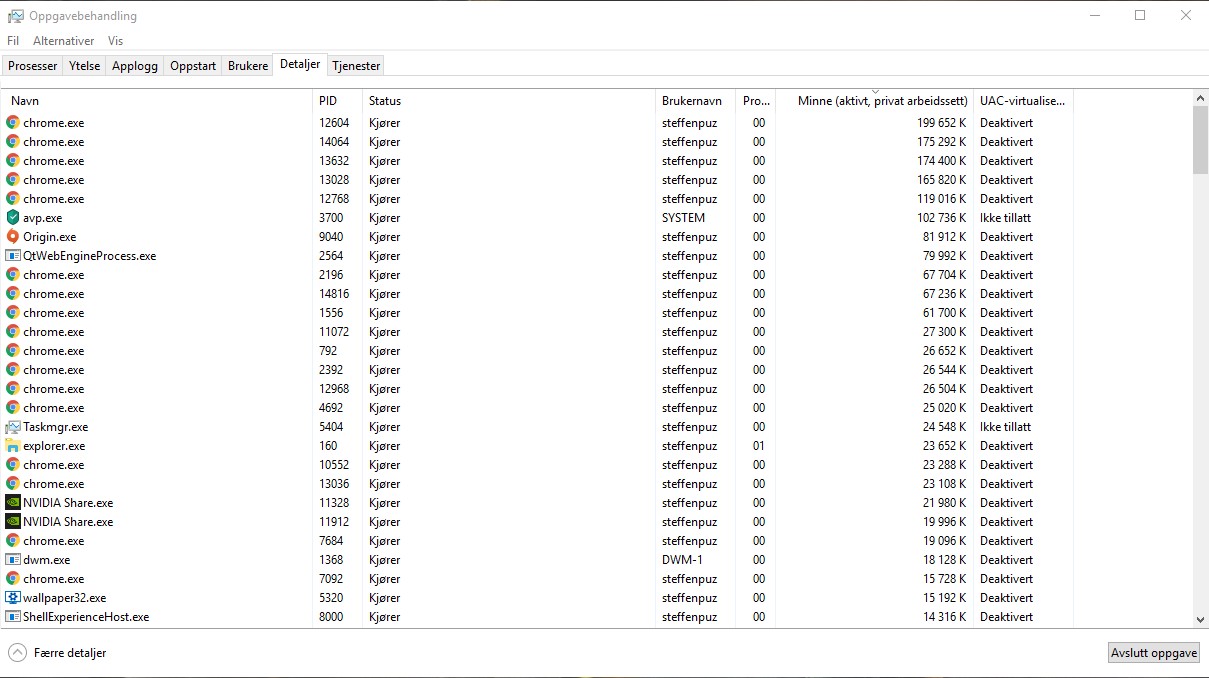Click the Chrome icon for PID 12768
The width and height of the screenshot is (1209, 678).
coord(13,198)
